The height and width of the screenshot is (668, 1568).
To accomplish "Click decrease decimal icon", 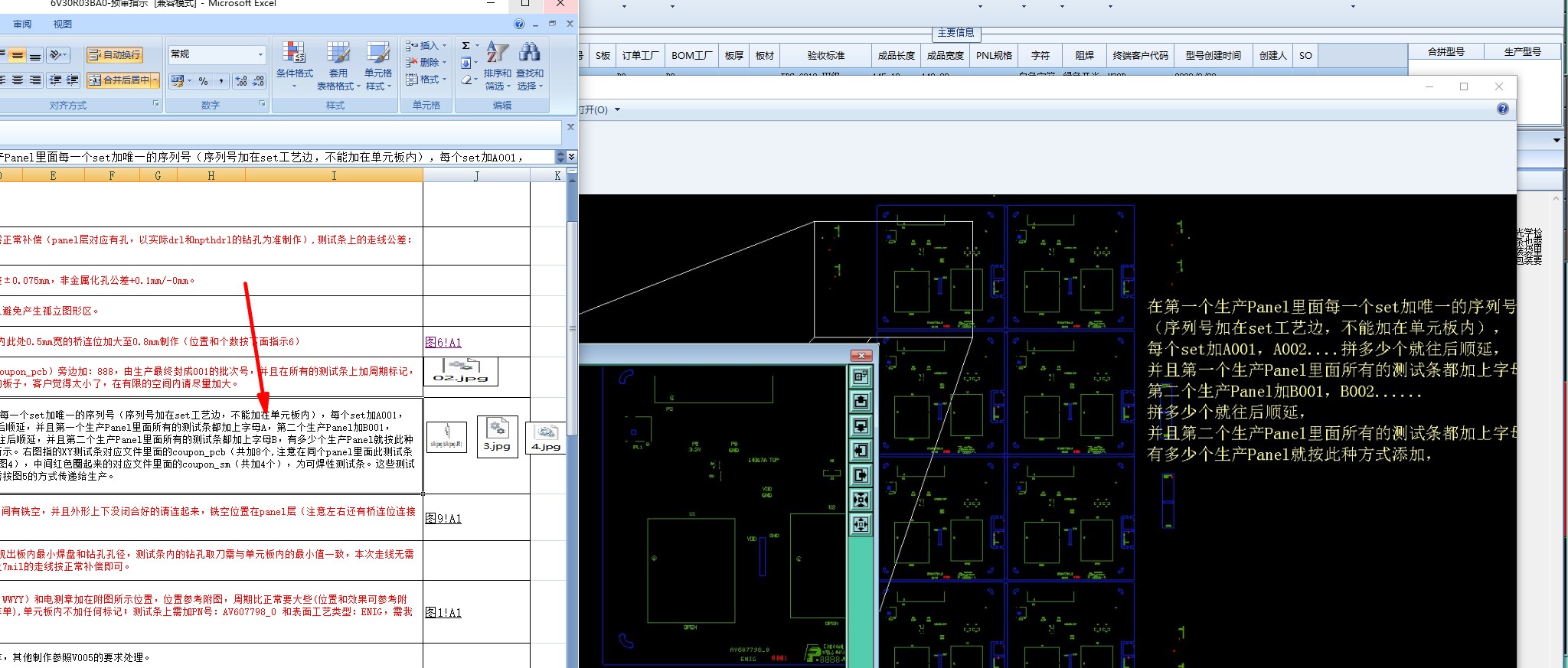I will coord(258,80).
